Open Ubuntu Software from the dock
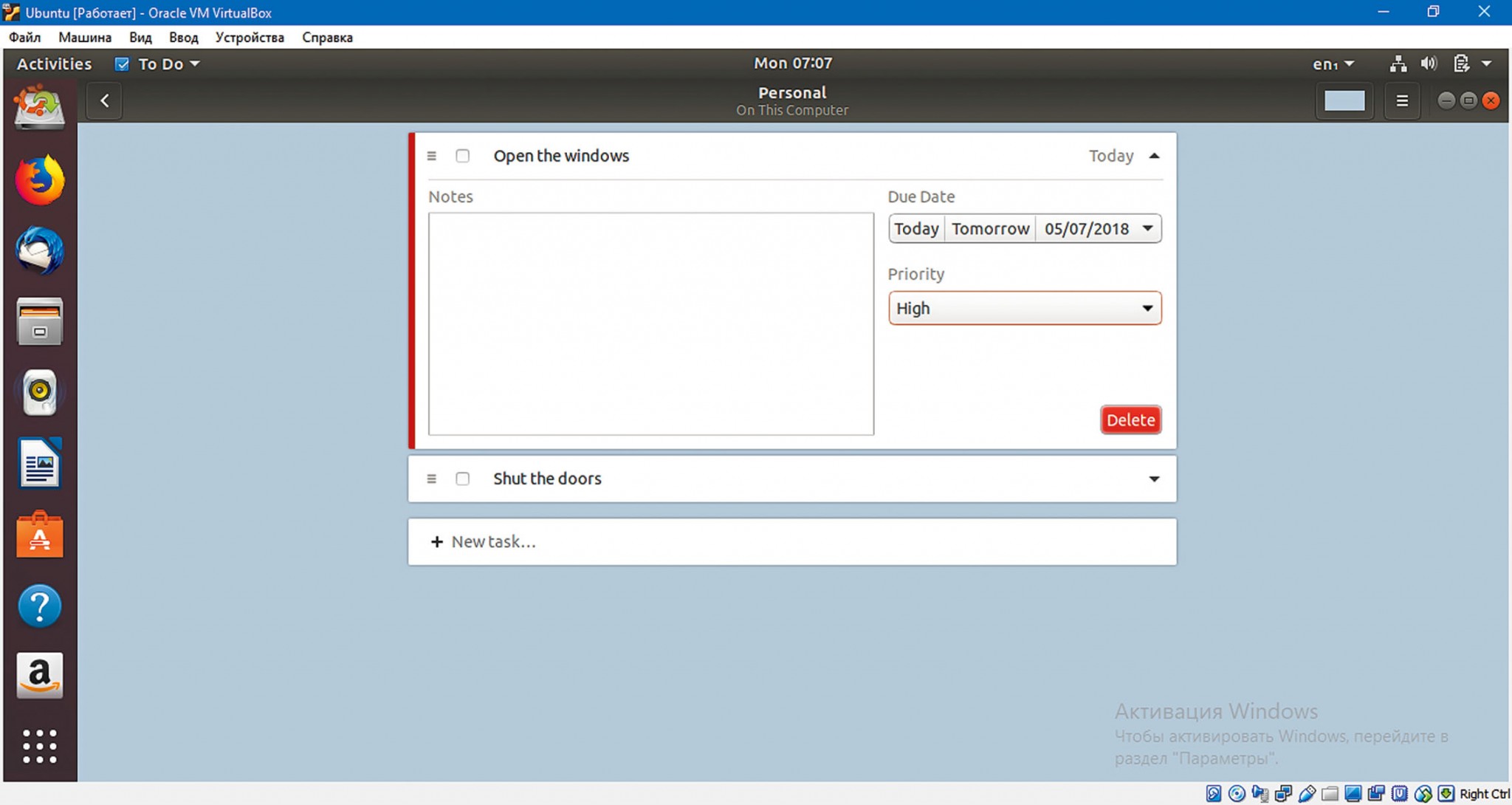Screen dimensions: 1512x805 point(40,534)
